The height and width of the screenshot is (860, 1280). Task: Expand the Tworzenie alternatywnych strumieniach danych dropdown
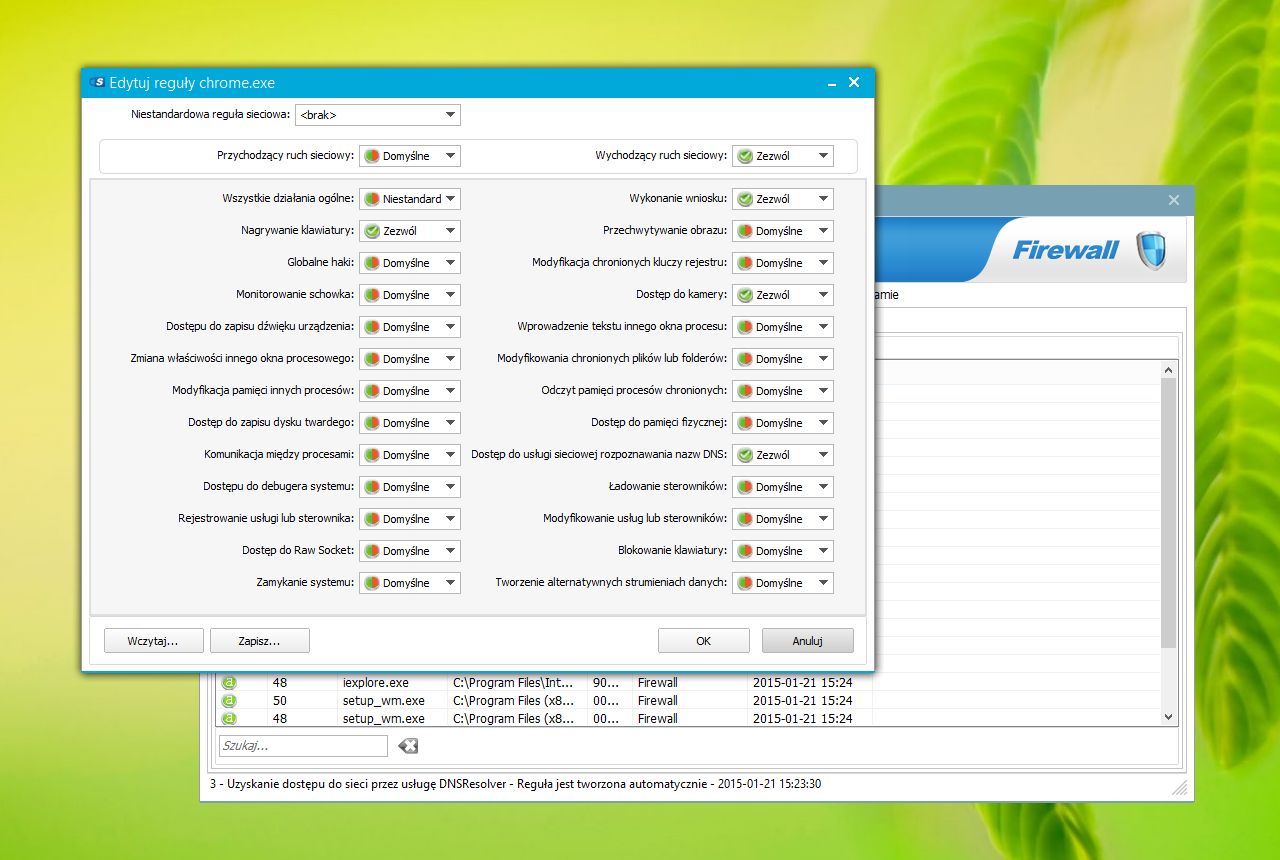pyautogui.click(x=783, y=583)
